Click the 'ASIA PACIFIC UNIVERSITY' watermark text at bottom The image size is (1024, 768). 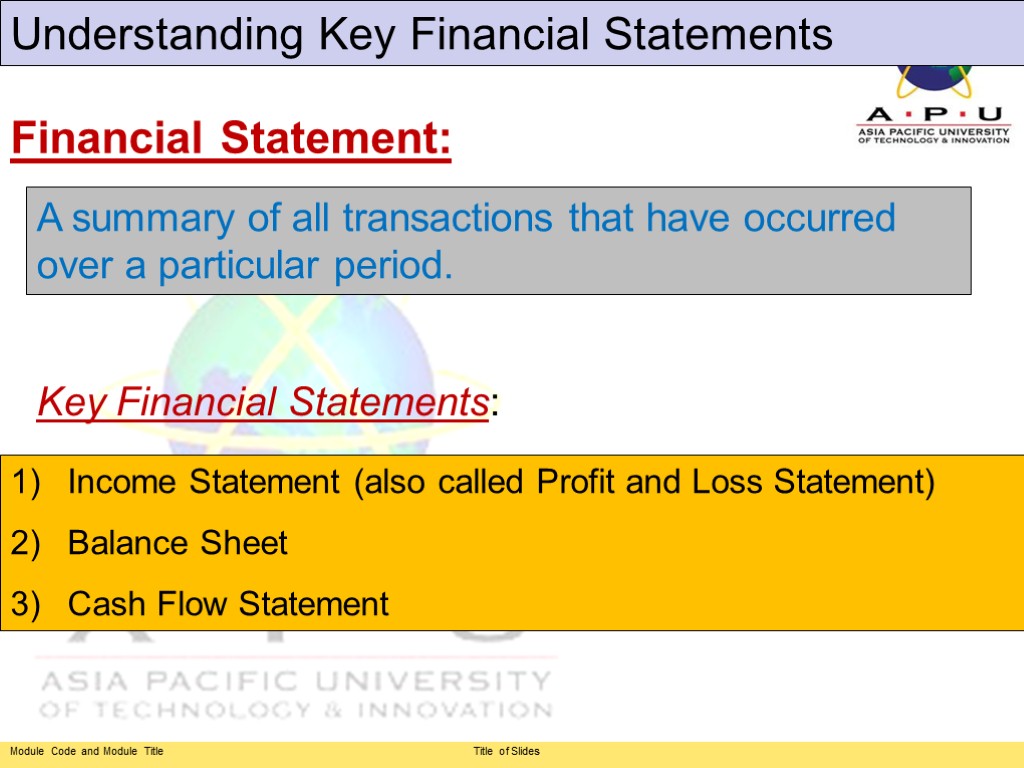coord(295,682)
